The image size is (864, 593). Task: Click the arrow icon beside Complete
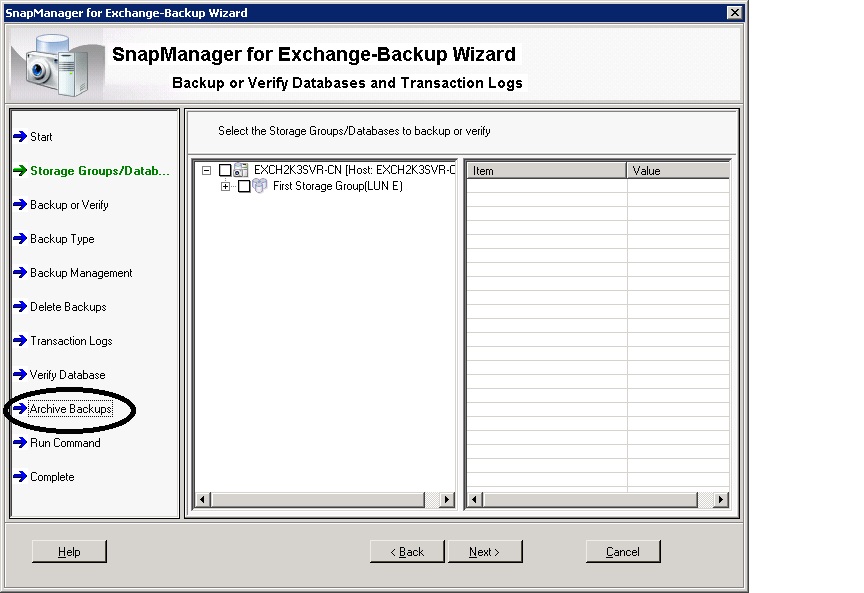click(x=20, y=476)
